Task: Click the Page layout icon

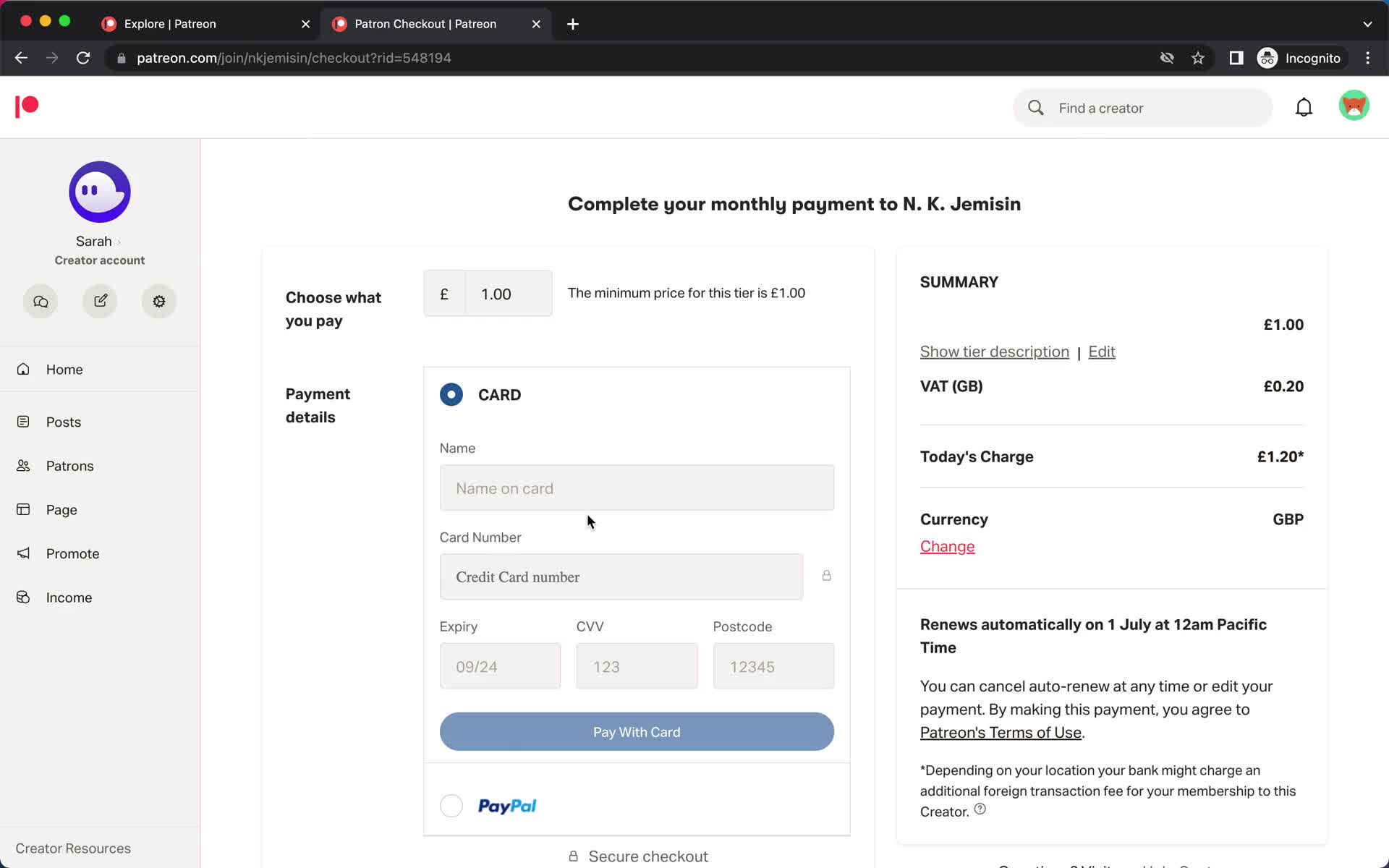Action: click(x=23, y=509)
